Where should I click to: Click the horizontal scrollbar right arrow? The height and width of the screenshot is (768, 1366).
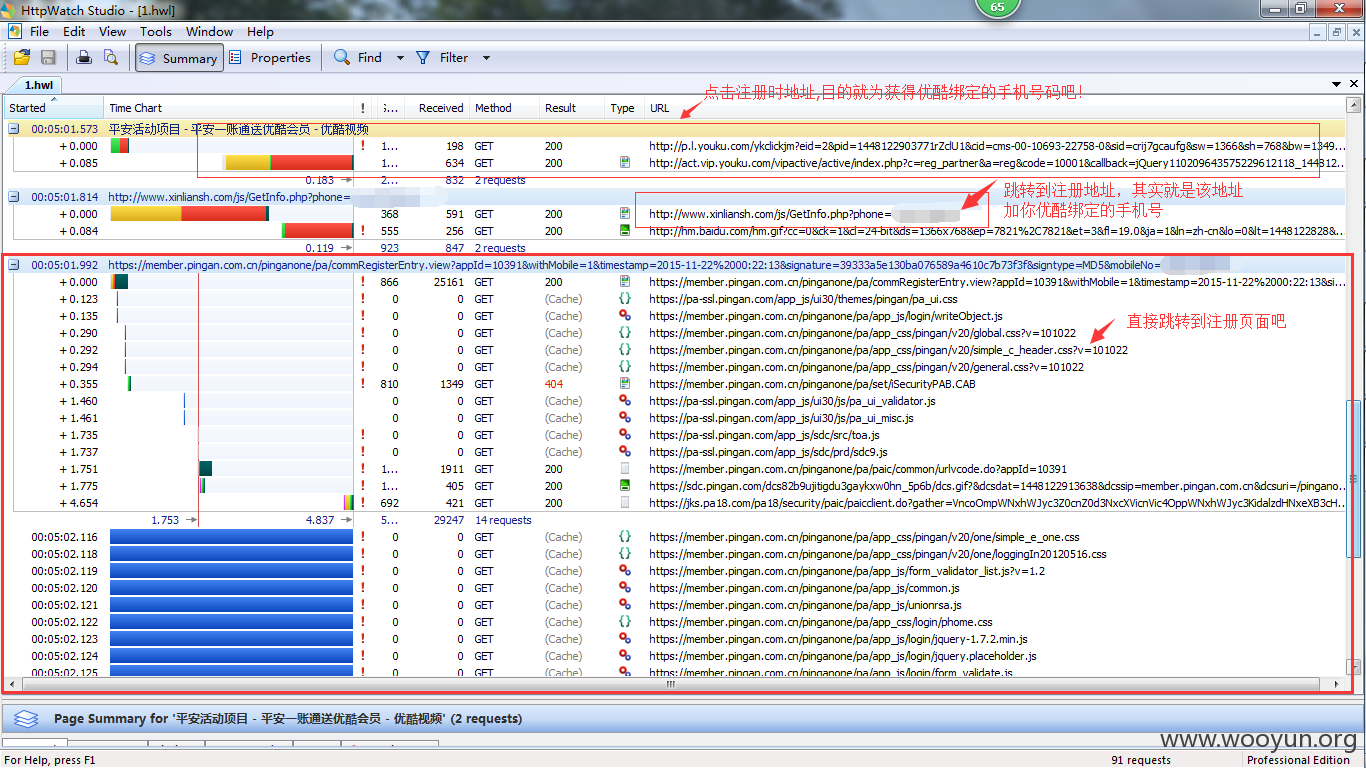[1339, 684]
